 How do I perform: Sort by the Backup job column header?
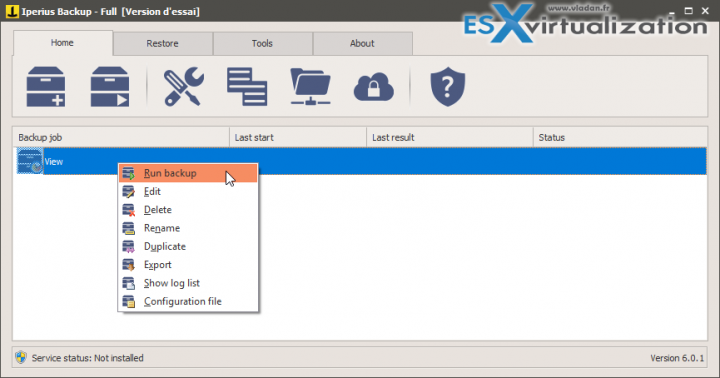[121, 137]
